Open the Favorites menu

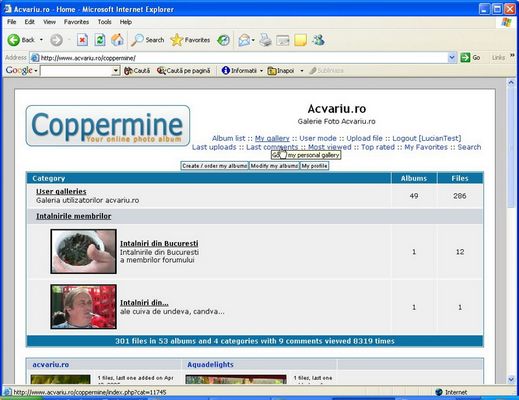pos(76,22)
